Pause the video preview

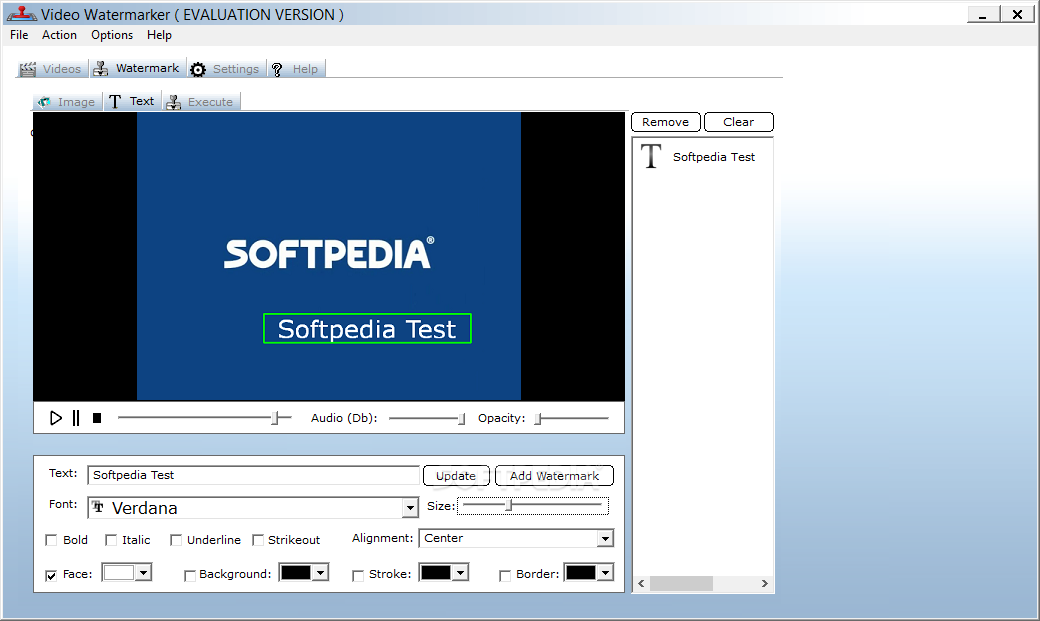point(76,418)
